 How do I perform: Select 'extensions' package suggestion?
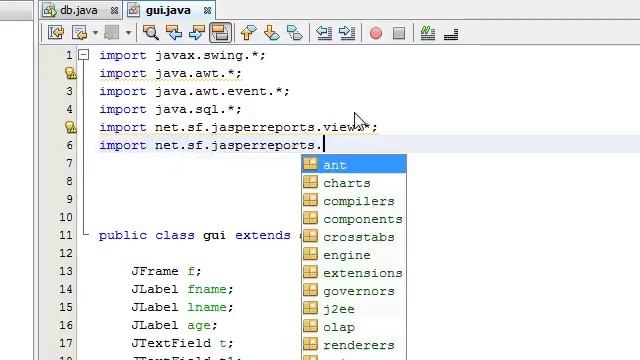click(x=354, y=272)
